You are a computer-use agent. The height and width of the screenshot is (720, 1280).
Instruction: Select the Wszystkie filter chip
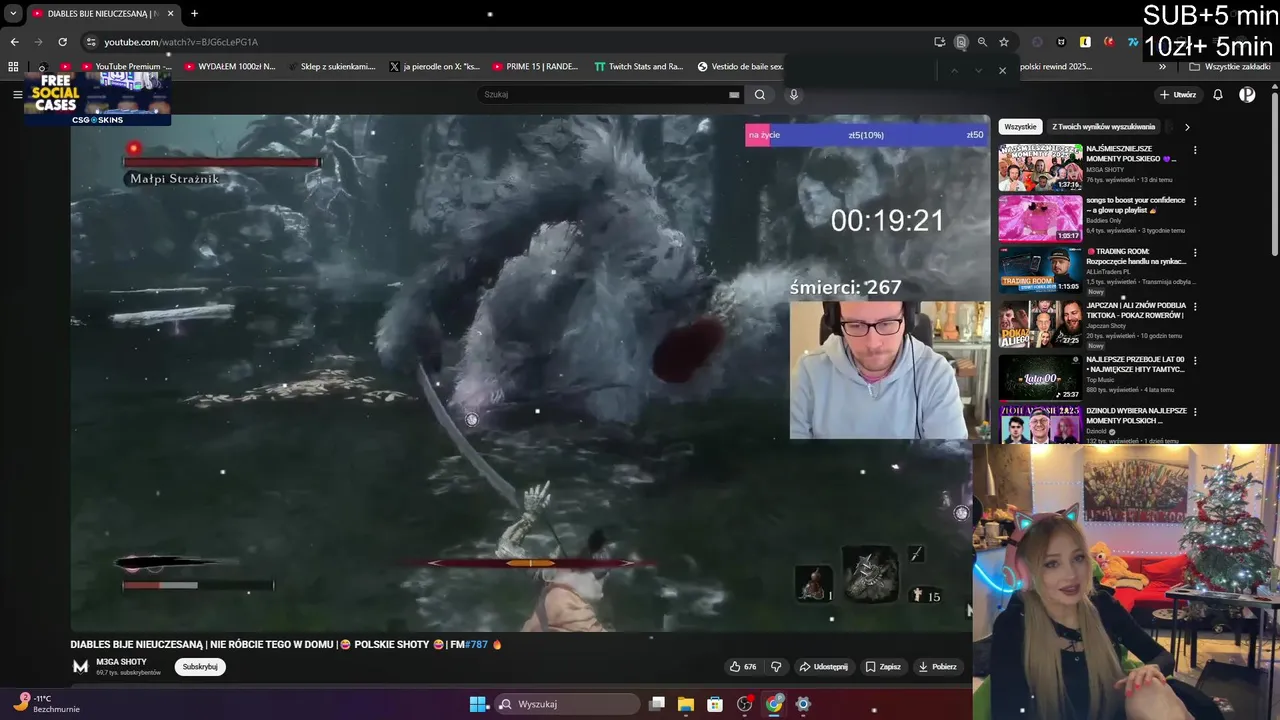(1020, 127)
